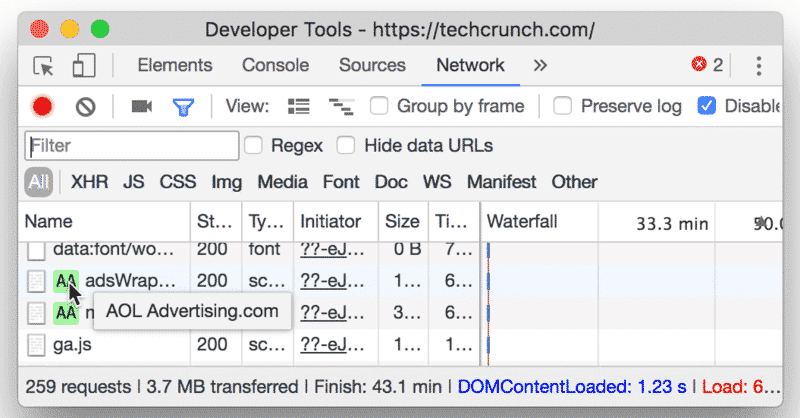The height and width of the screenshot is (418, 800).
Task: Toggle the device toolbar icon
Action: 83,66
